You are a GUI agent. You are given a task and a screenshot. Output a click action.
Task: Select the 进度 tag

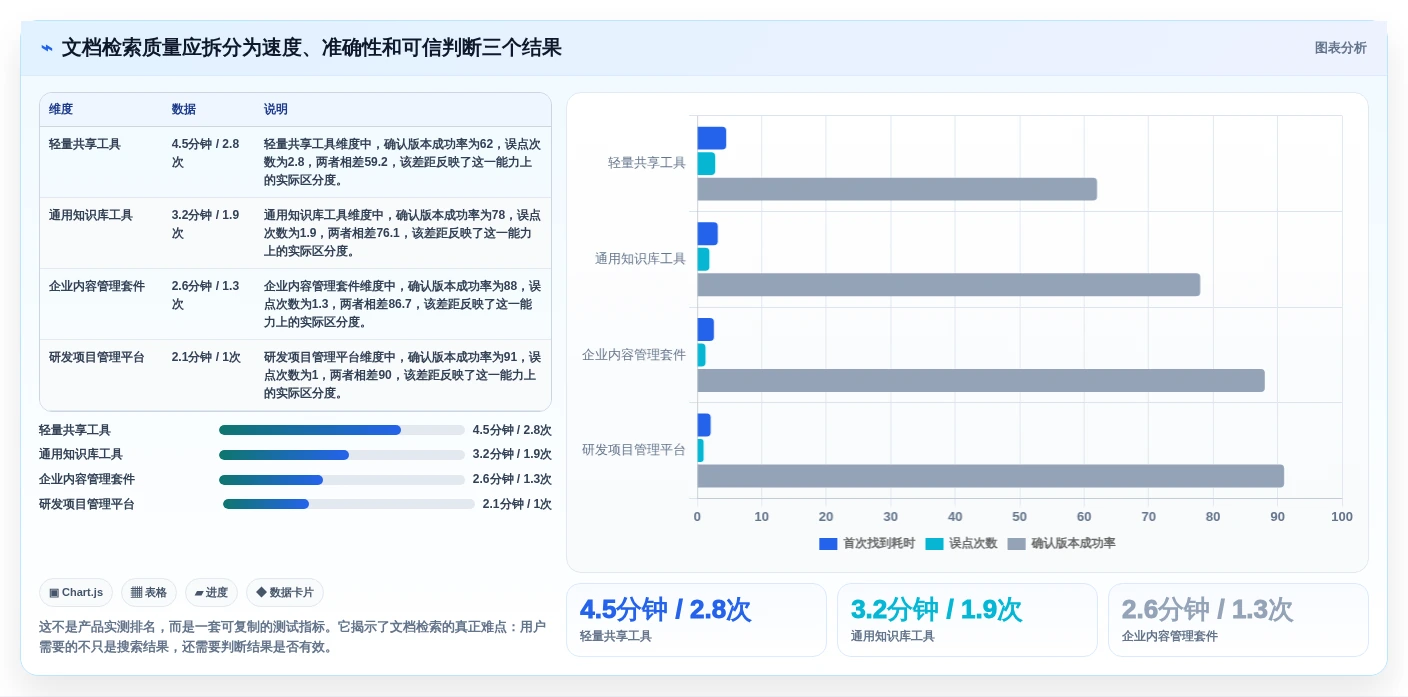click(211, 592)
